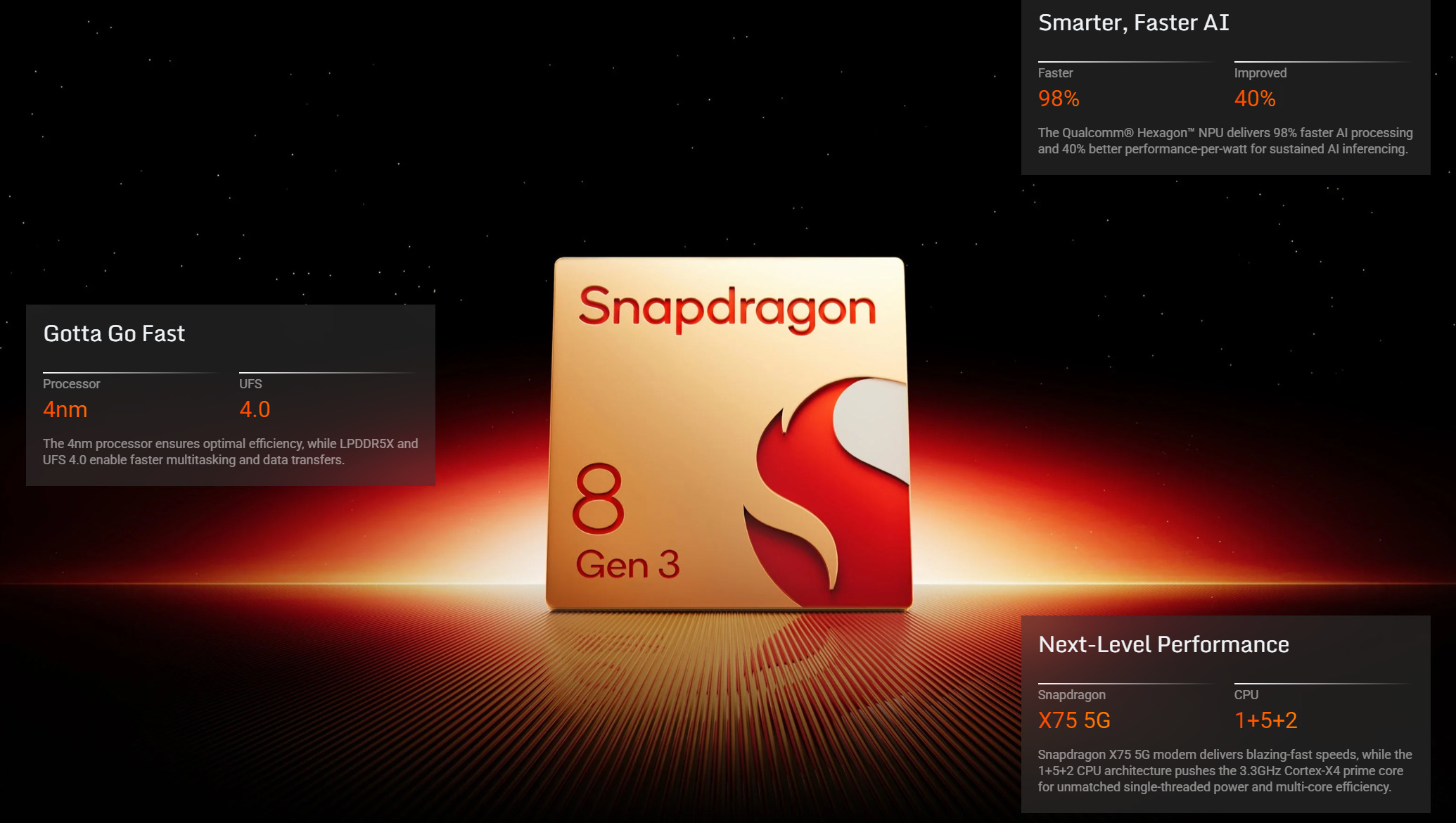Click the 4nm processor value
The height and width of the screenshot is (823, 1456).
tap(65, 409)
